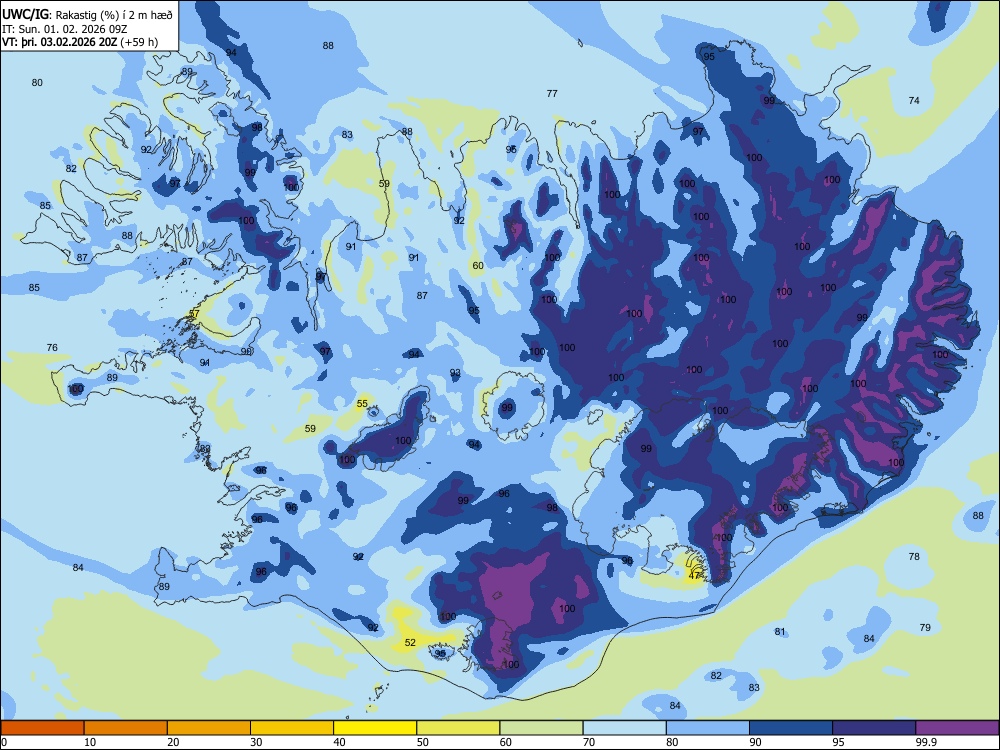The height and width of the screenshot is (750, 1000).
Task: Pick the 95–99.9 legend color band
Action: pyautogui.click(x=874, y=728)
